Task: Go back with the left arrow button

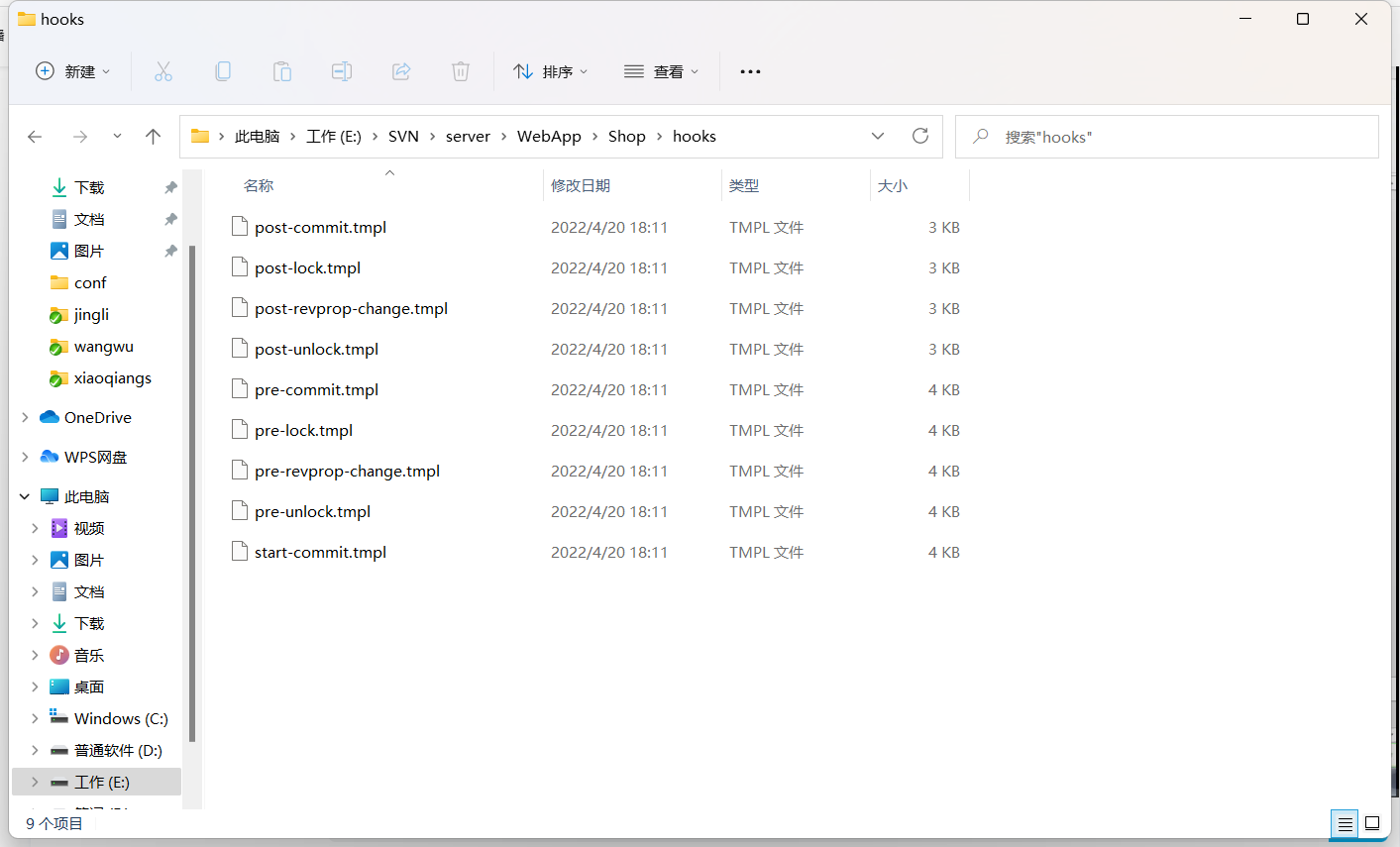Action: [35, 137]
